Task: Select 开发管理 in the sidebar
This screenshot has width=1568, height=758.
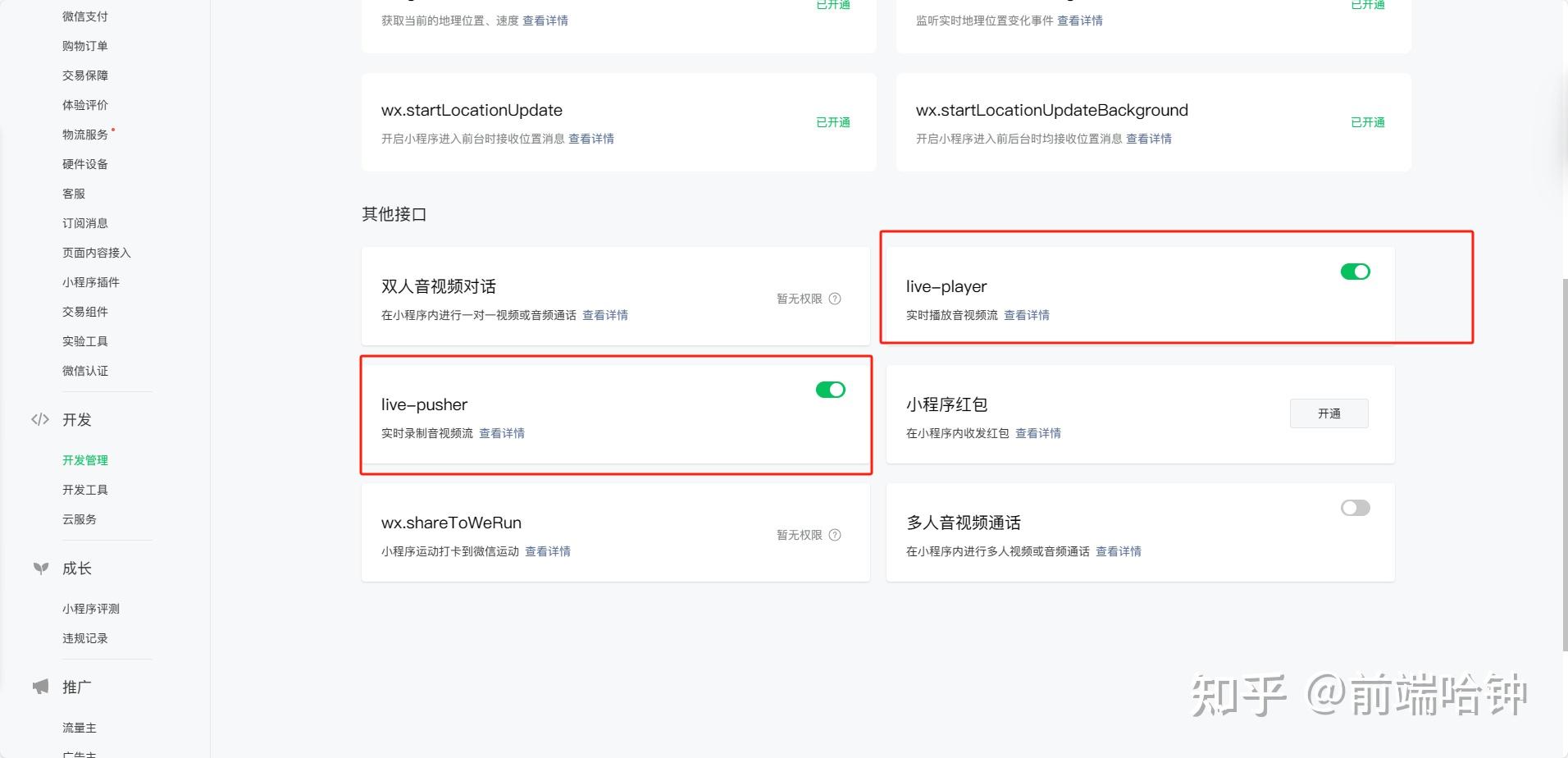Action: point(84,460)
